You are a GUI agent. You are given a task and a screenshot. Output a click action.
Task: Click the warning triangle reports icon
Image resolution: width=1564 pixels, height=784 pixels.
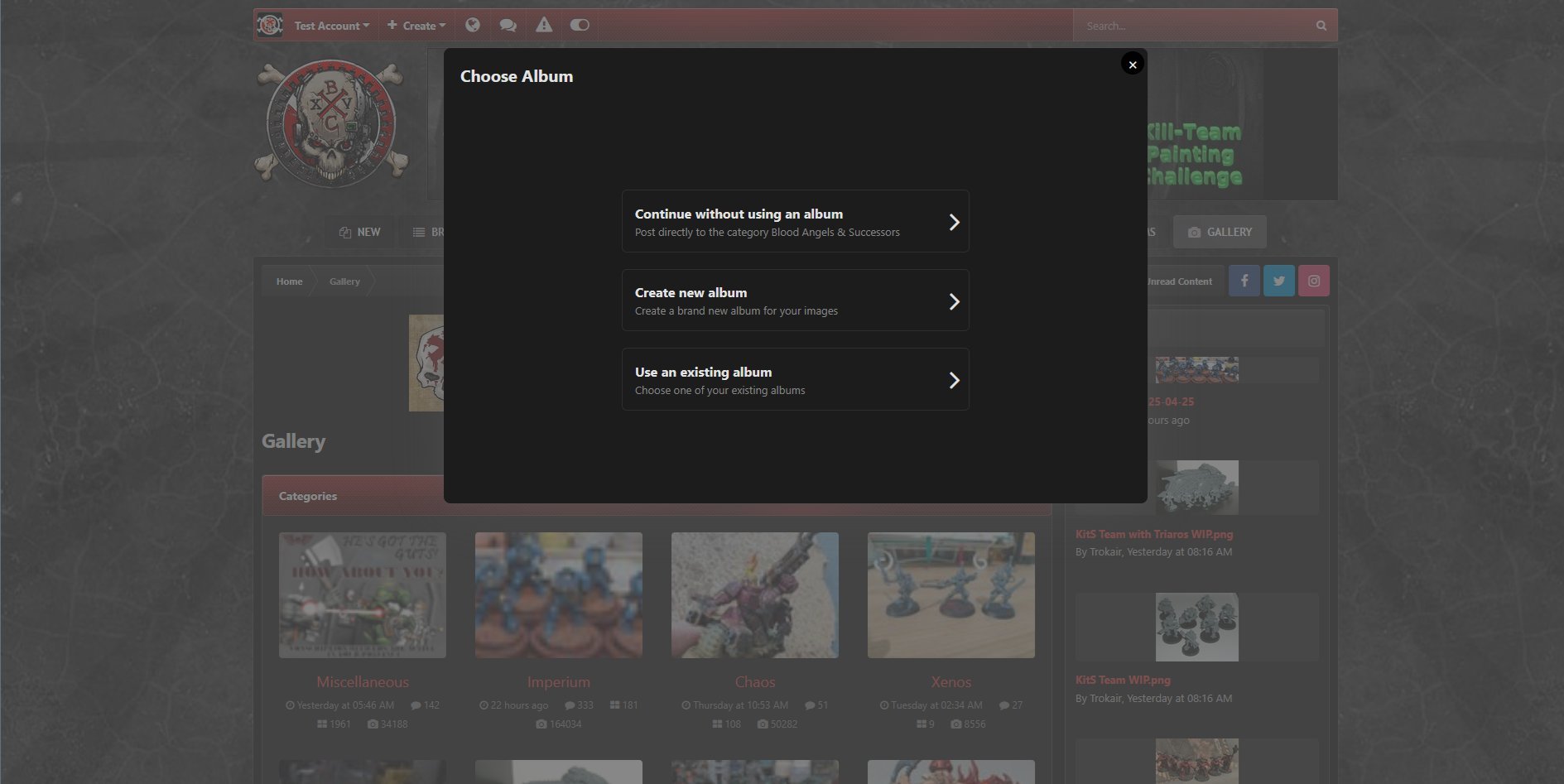544,25
